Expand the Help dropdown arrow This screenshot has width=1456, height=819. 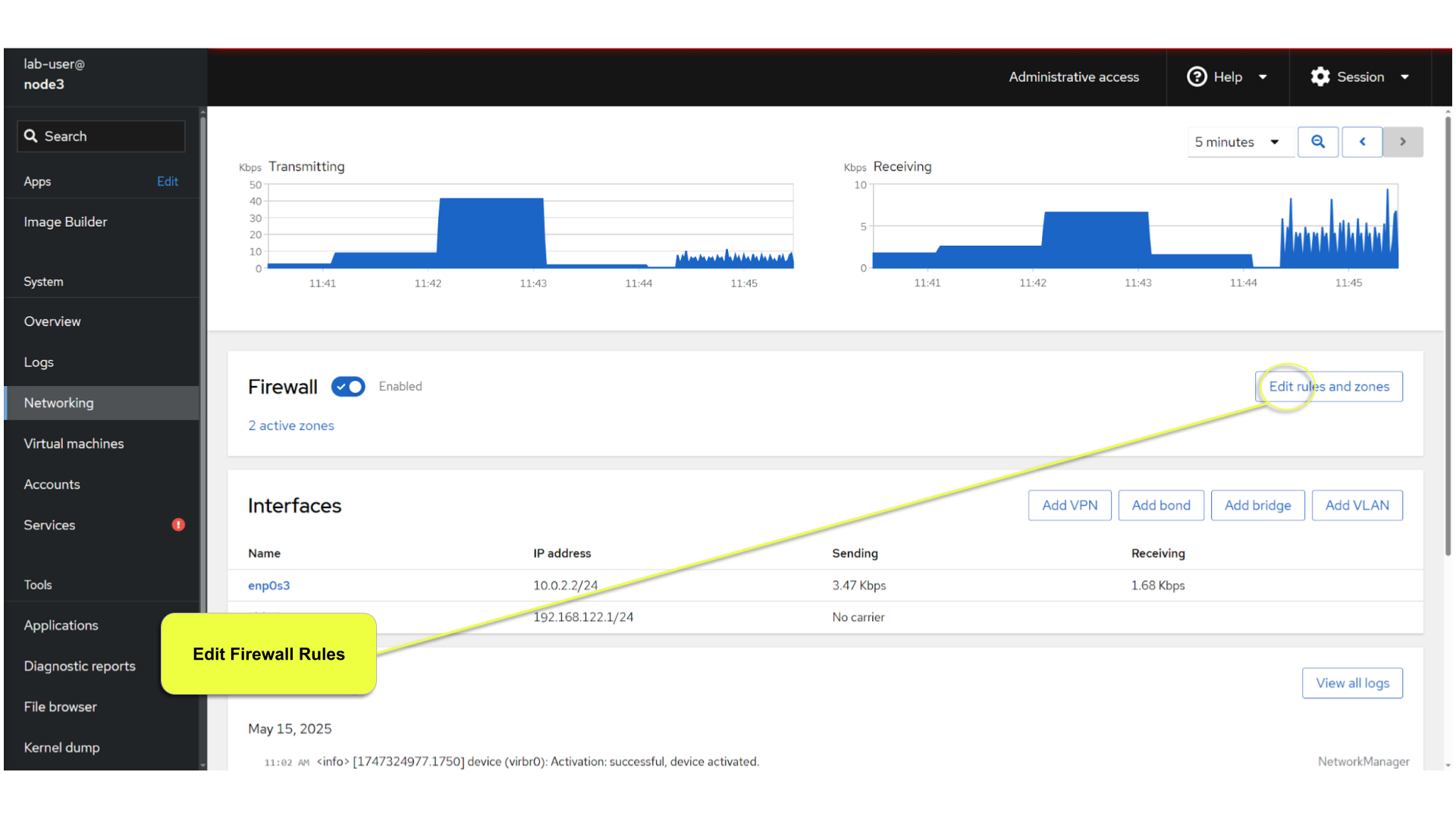(x=1263, y=77)
